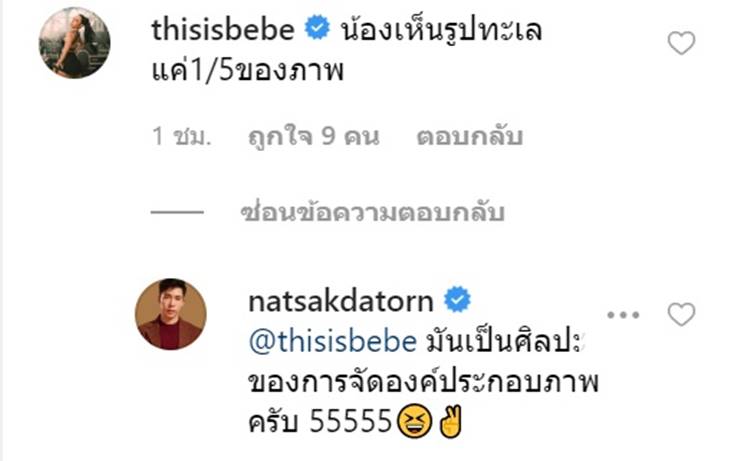Viewport: 750px width, 461px height.
Task: Like the reply by natsakdatorn
Action: click(x=681, y=314)
